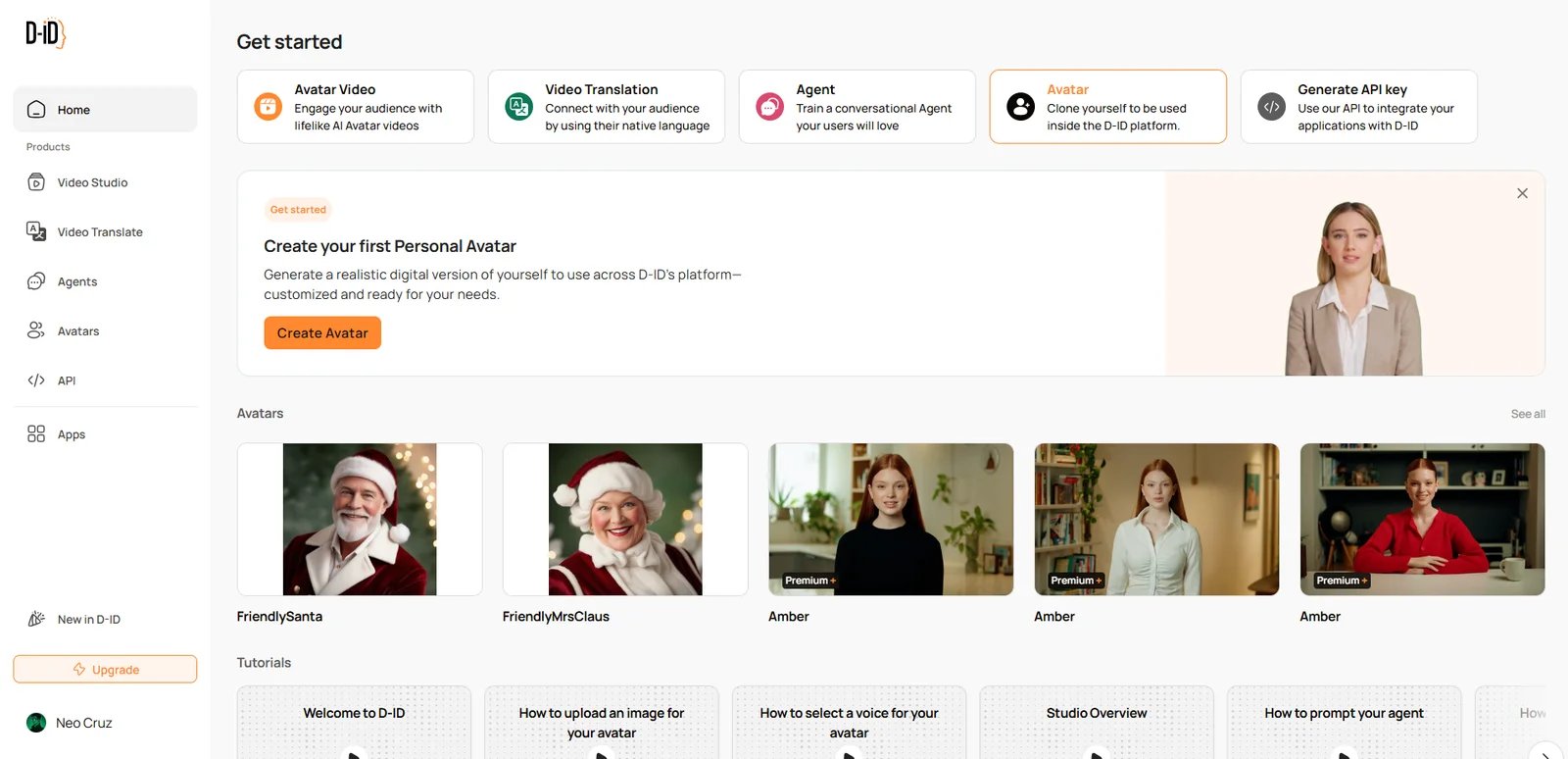The image size is (1568, 759).
Task: Click the woman preview in banner
Action: point(1353,288)
